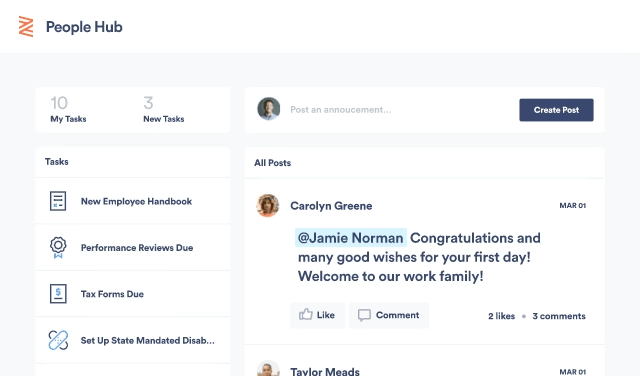View the 3 comments link
The image size is (640, 376).
pyautogui.click(x=559, y=316)
